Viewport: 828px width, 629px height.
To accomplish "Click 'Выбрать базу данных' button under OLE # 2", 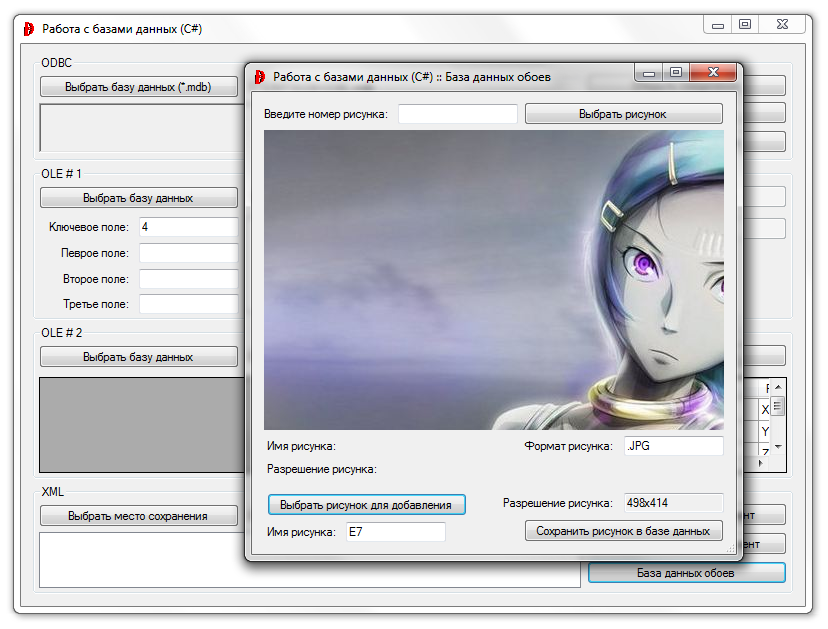I will pyautogui.click(x=139, y=357).
